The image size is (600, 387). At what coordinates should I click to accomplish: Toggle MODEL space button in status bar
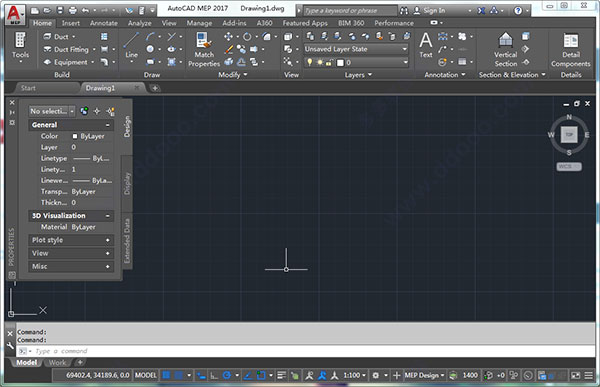click(x=145, y=375)
